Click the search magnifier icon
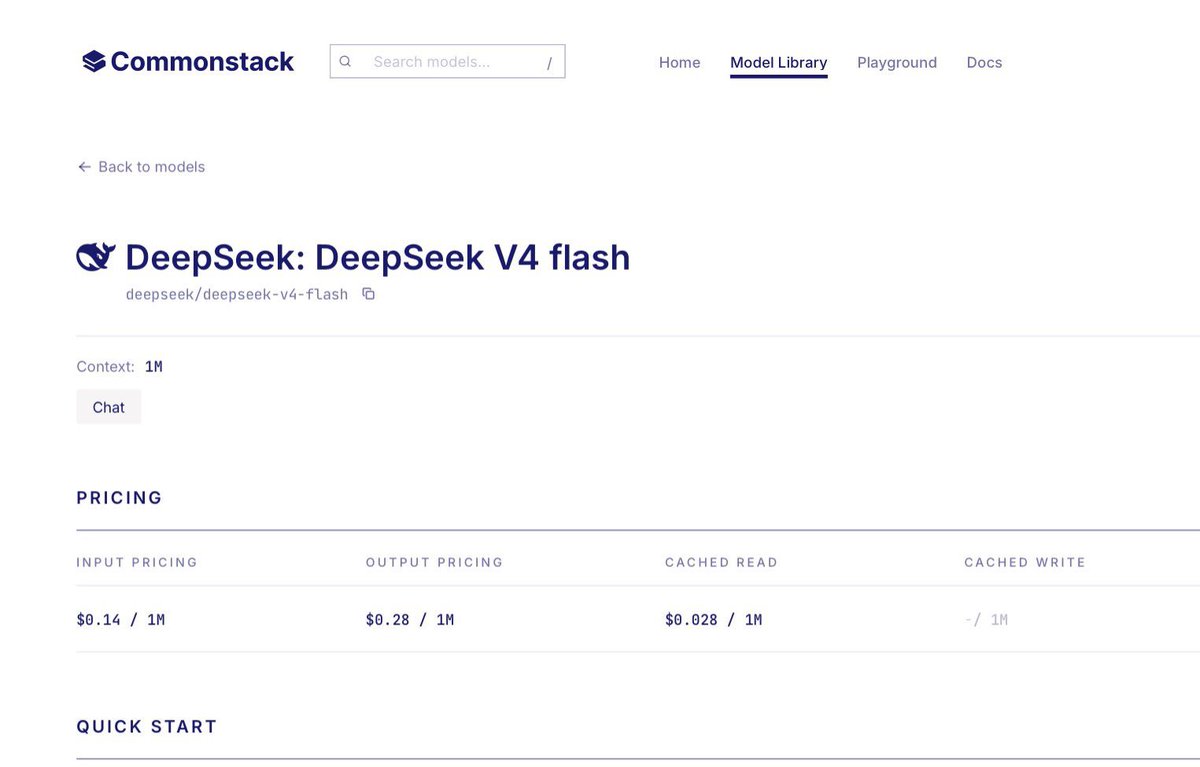Image resolution: width=1200 pixels, height=767 pixels. [345, 62]
